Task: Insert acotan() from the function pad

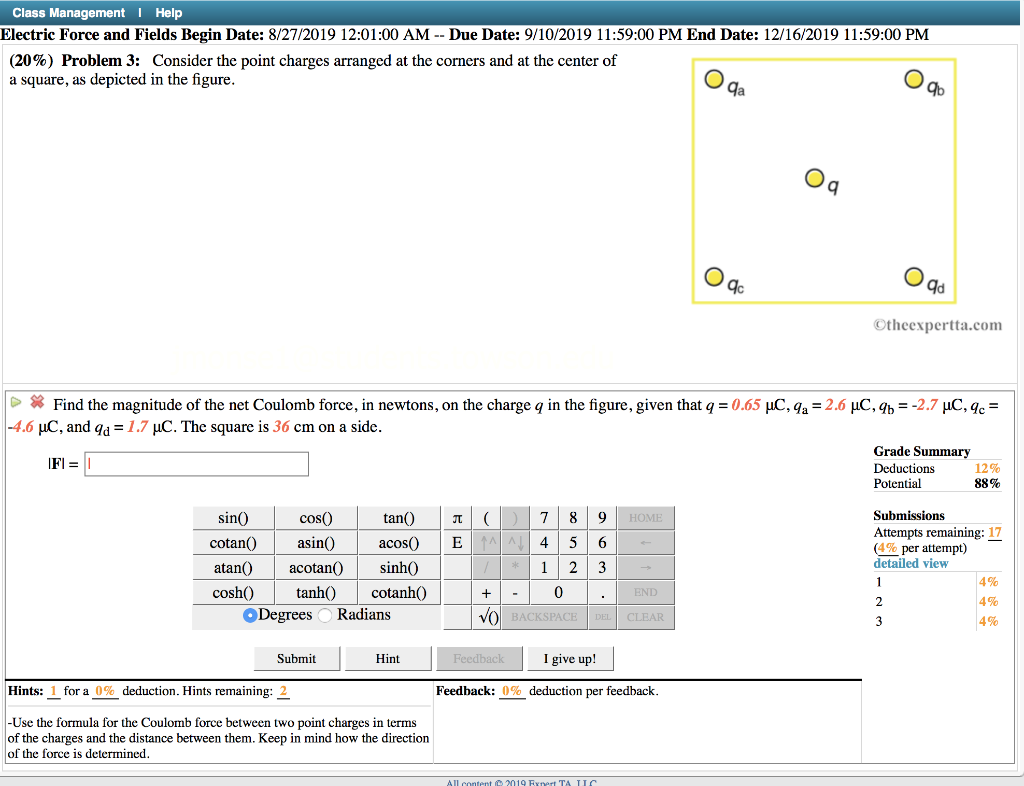Action: pyautogui.click(x=315, y=567)
